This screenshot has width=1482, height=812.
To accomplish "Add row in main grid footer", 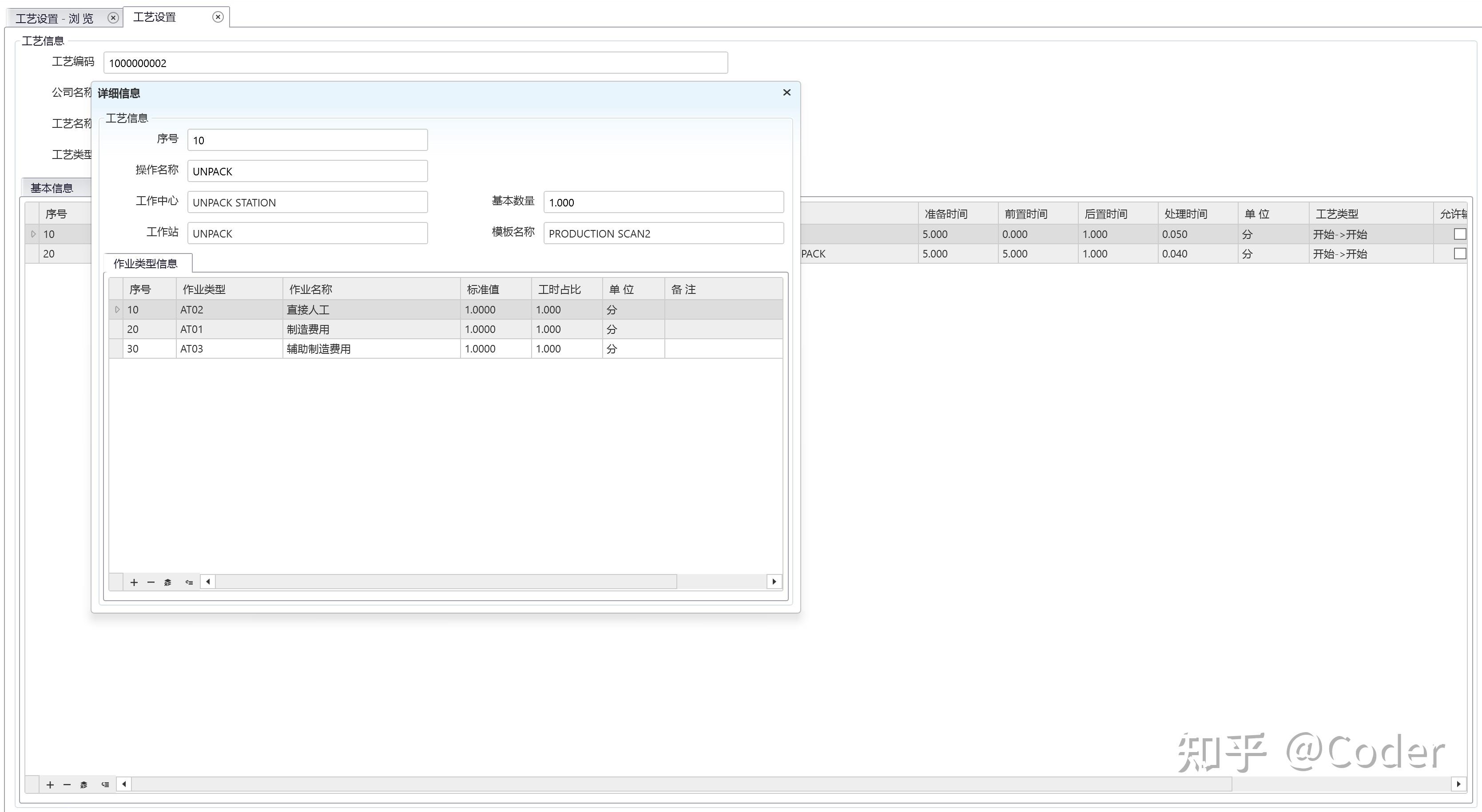I will [x=50, y=784].
